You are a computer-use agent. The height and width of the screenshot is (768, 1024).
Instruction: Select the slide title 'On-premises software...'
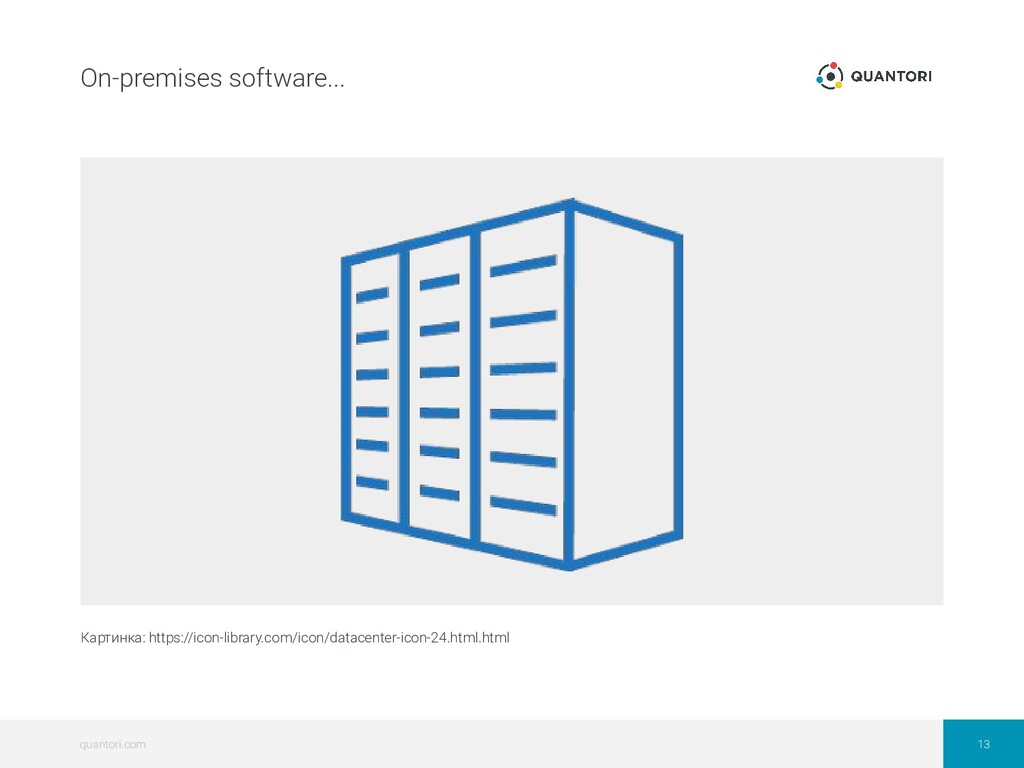tap(212, 78)
